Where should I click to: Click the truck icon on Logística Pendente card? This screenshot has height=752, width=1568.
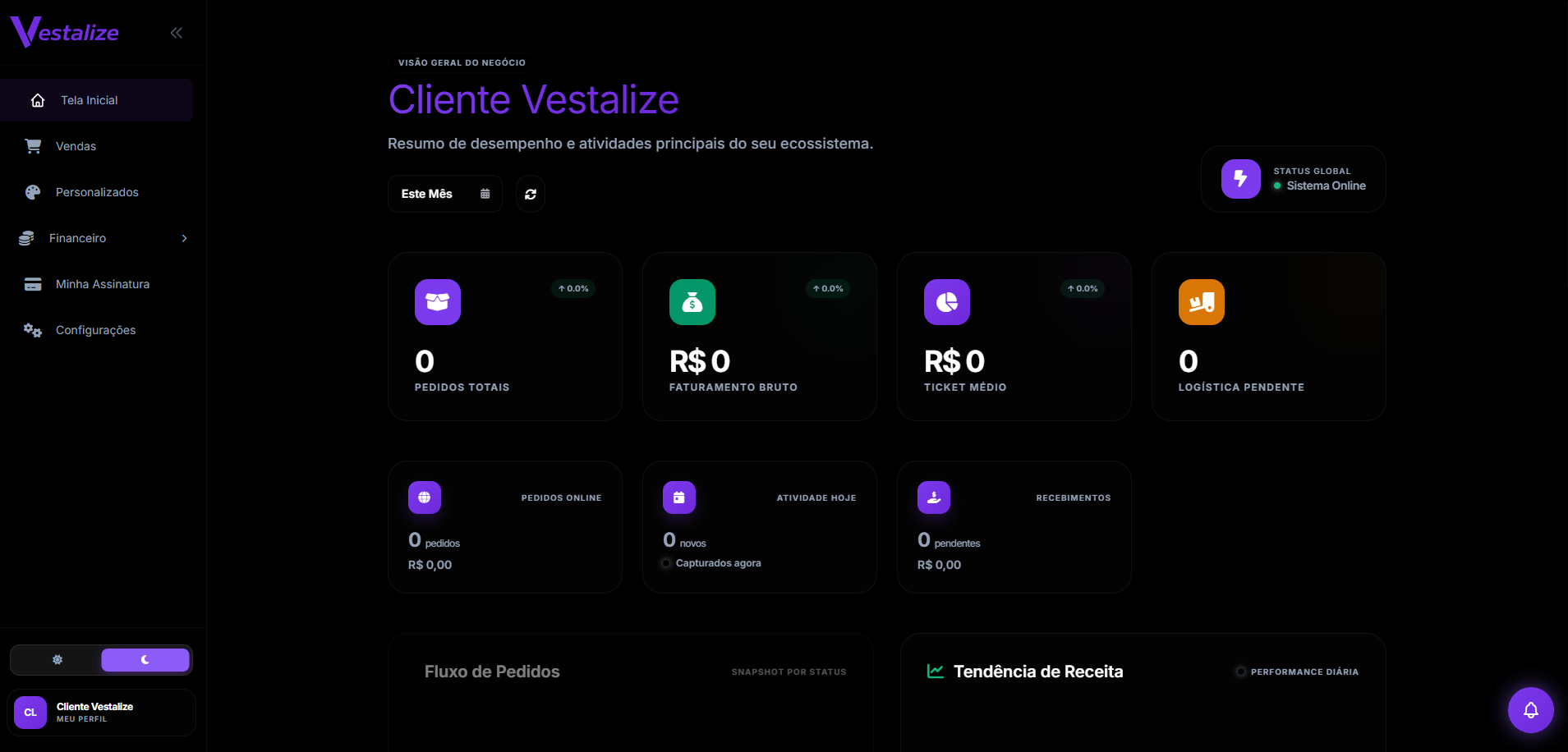coord(1202,302)
